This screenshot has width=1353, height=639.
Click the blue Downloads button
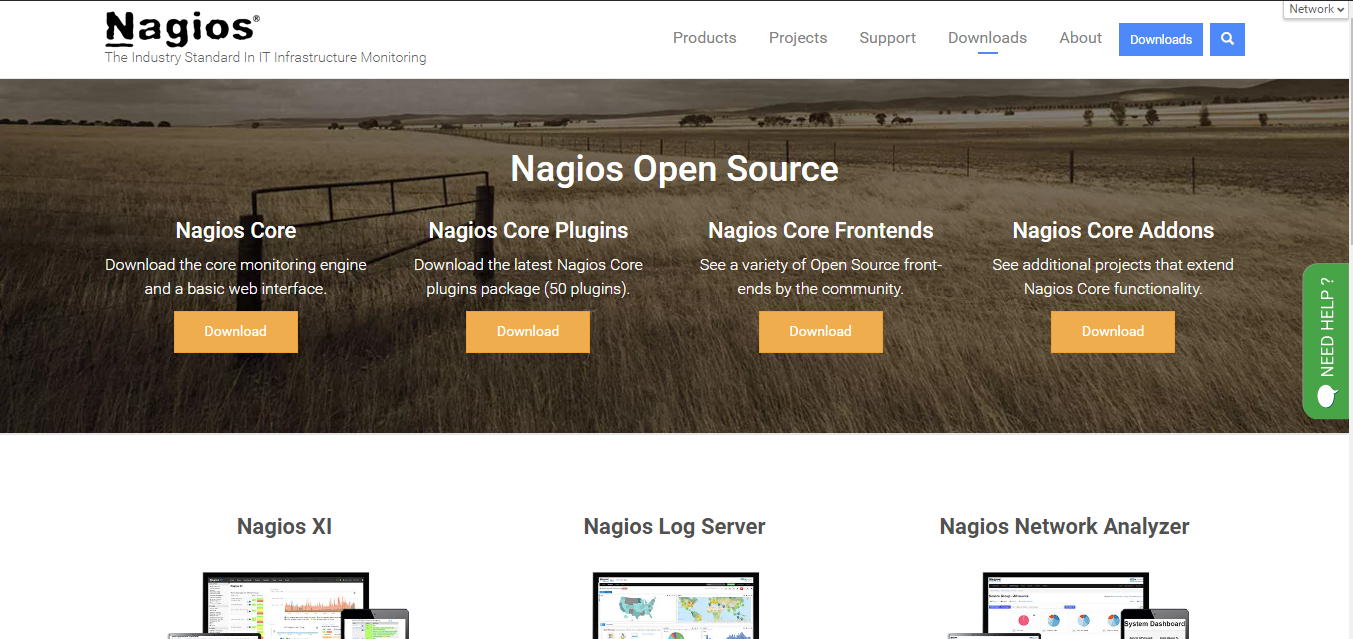[x=1161, y=39]
